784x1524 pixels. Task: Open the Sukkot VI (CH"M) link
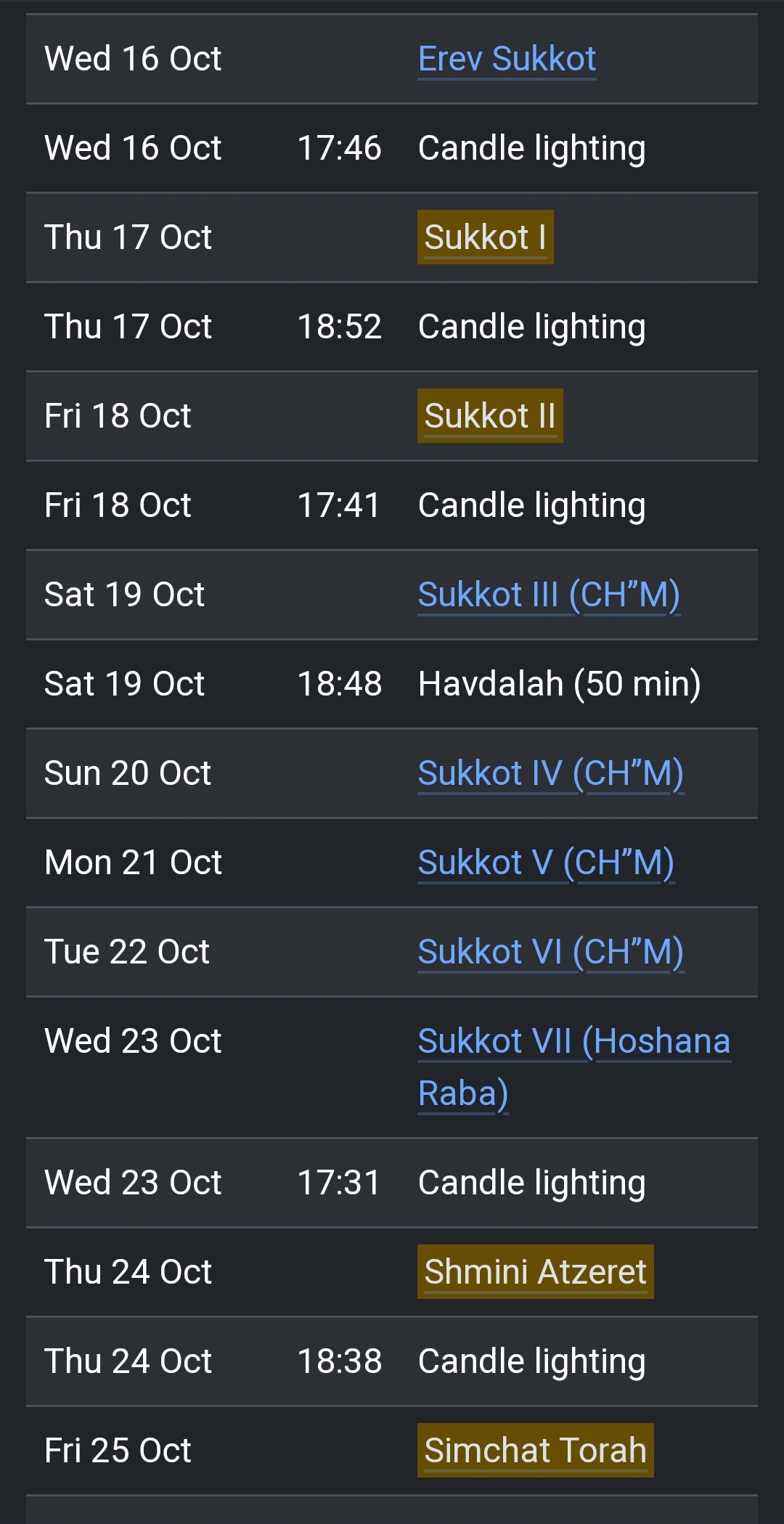550,952
